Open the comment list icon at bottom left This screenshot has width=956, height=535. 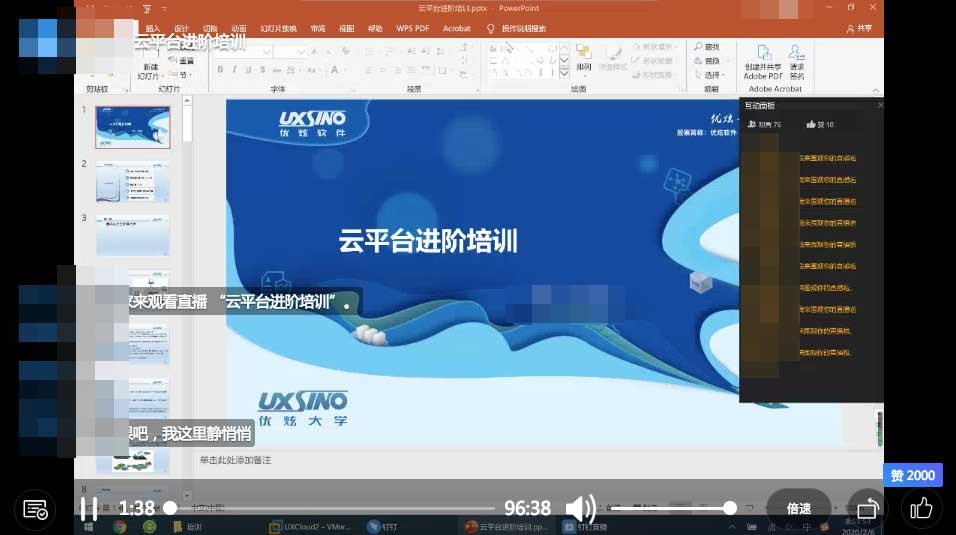tap(35, 509)
